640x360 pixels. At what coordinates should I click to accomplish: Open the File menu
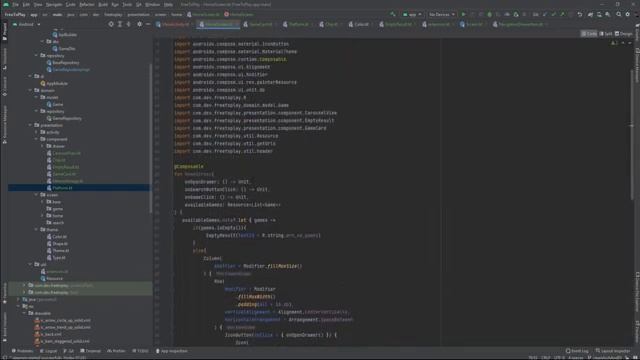[16, 4]
